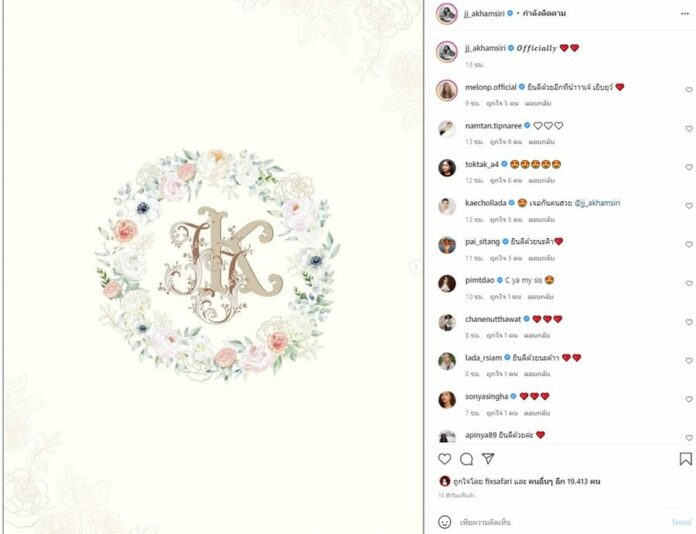Like sonyasingha's comment heart

[689, 399]
